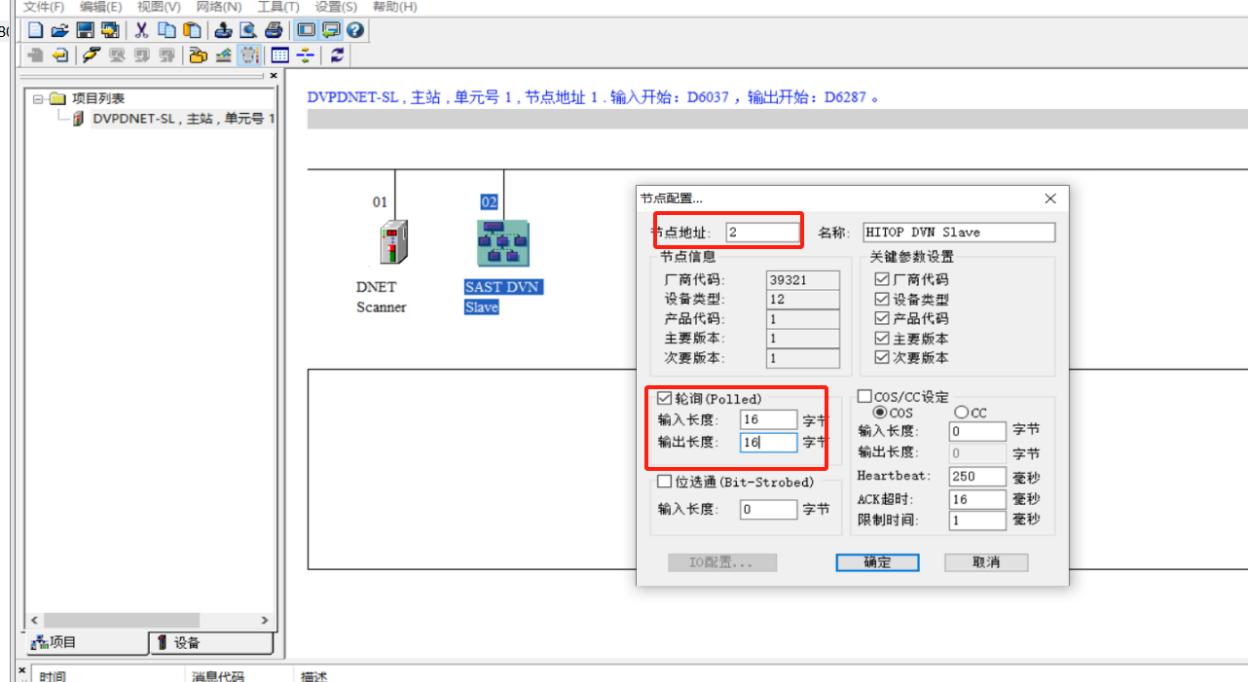This screenshot has height=682, width=1248.
Task: Click the ACK超时 value field
Action: coord(976,498)
